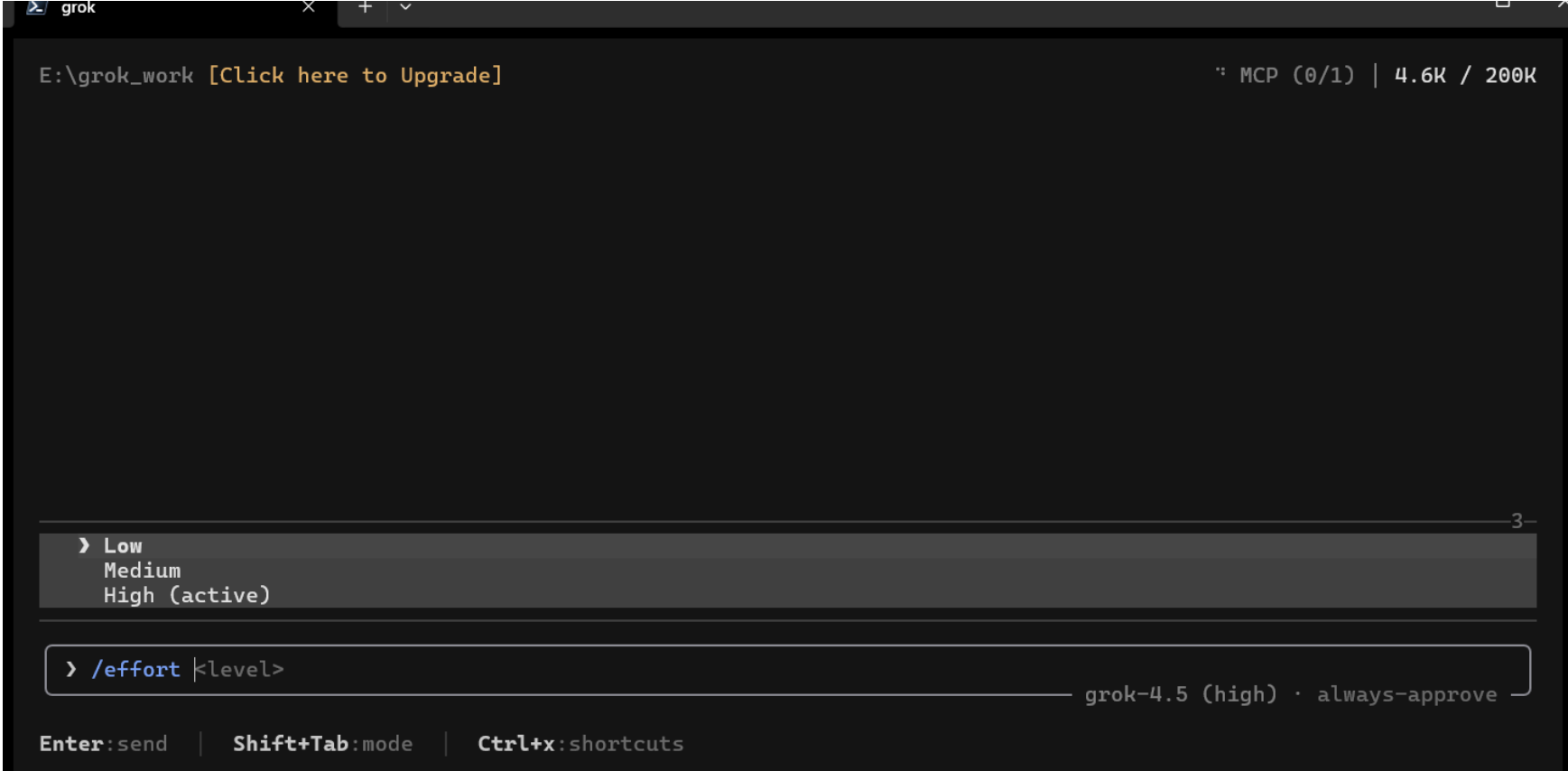Open a new terminal tab with plus icon

tap(365, 7)
